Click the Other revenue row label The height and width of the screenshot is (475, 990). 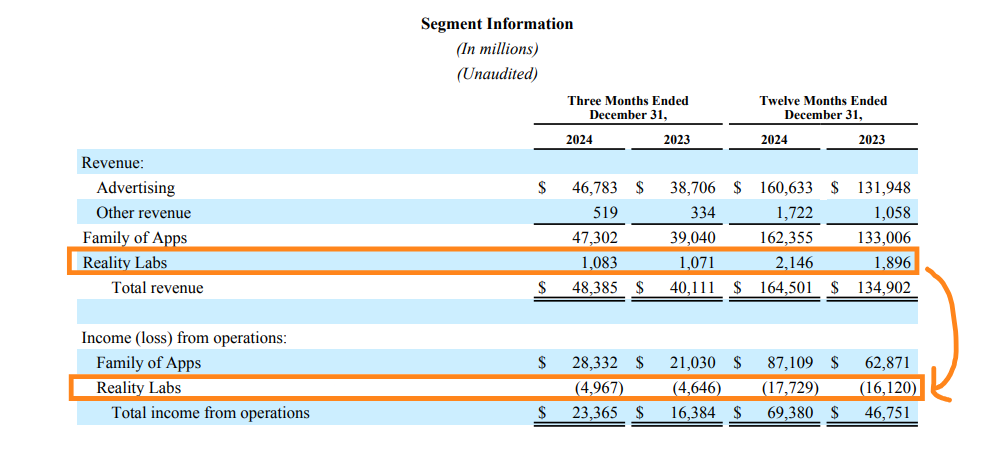pos(143,213)
